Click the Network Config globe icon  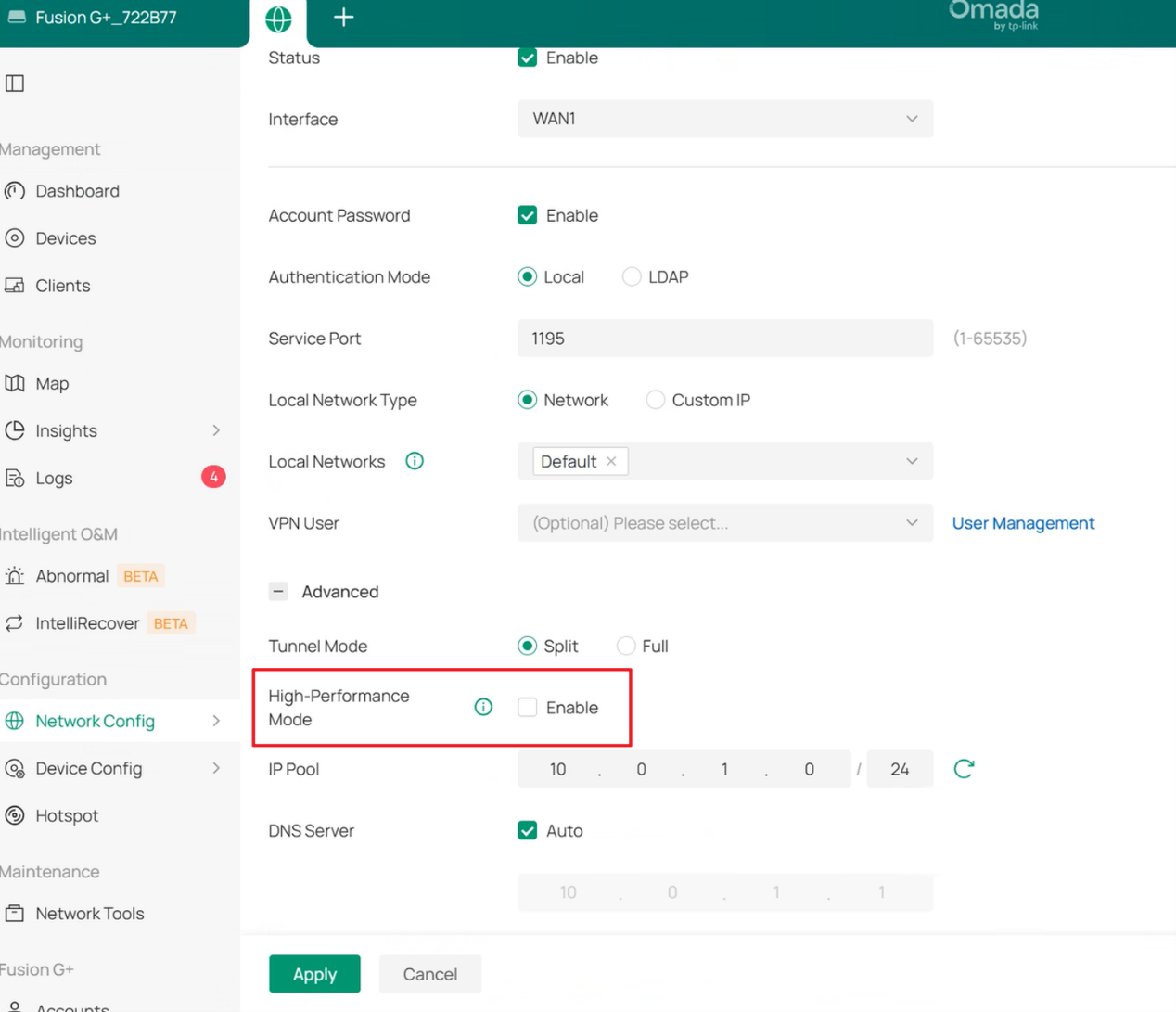point(15,721)
